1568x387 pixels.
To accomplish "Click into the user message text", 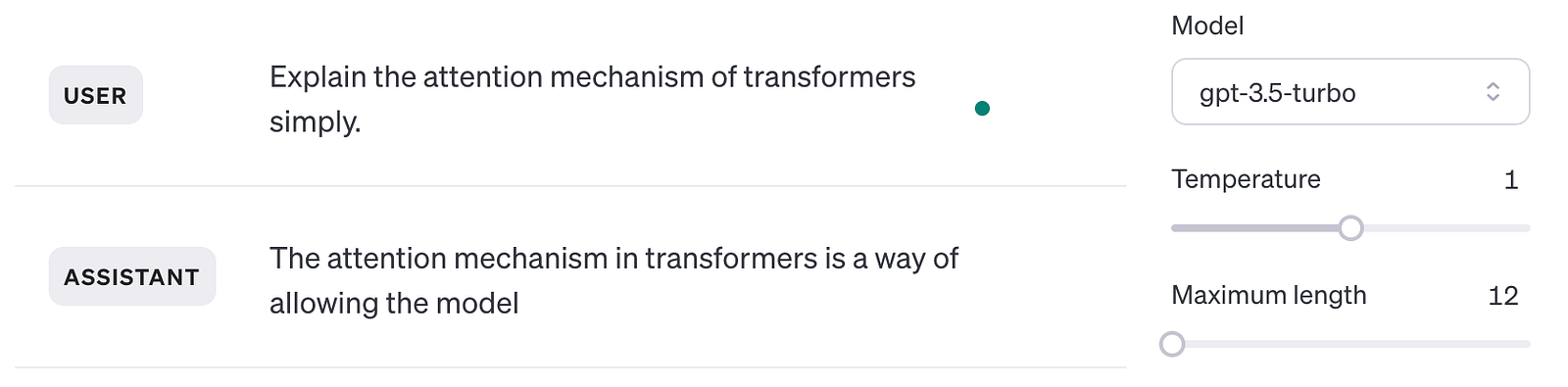I will 593,99.
